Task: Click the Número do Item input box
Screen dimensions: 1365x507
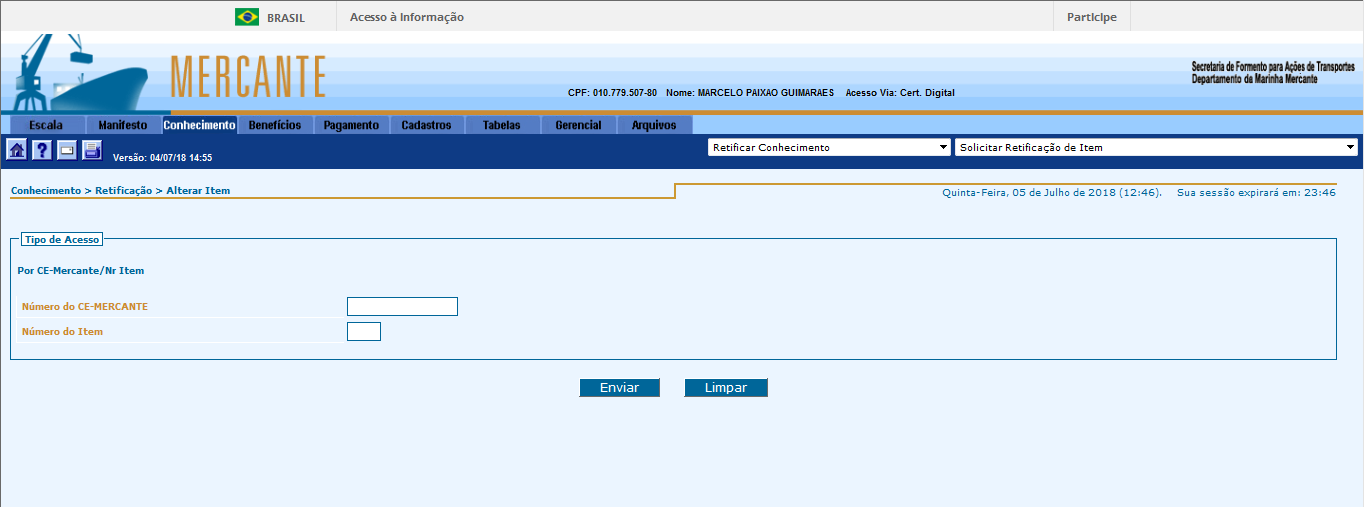Action: click(x=364, y=332)
